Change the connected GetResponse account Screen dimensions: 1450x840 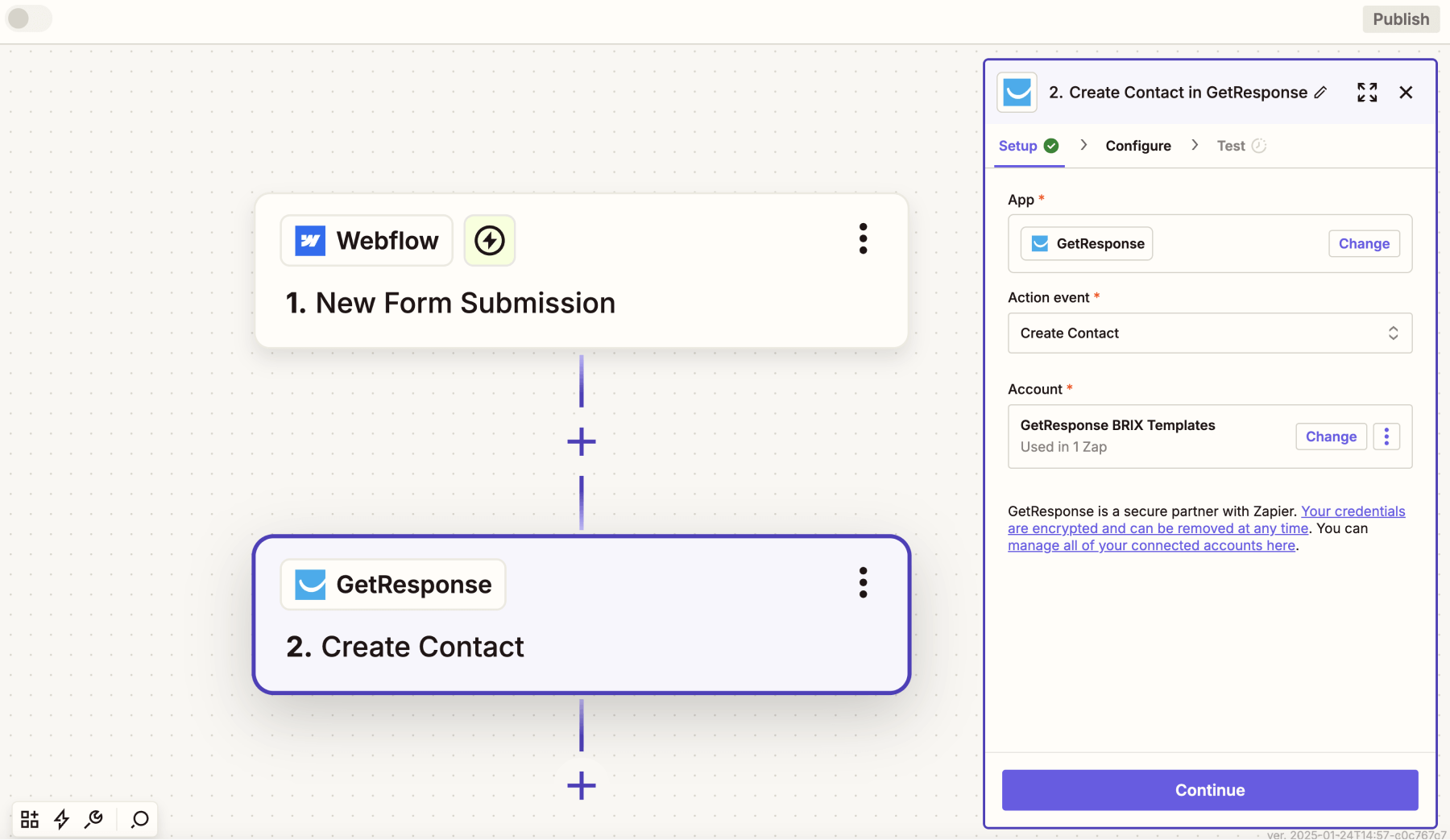click(1331, 437)
